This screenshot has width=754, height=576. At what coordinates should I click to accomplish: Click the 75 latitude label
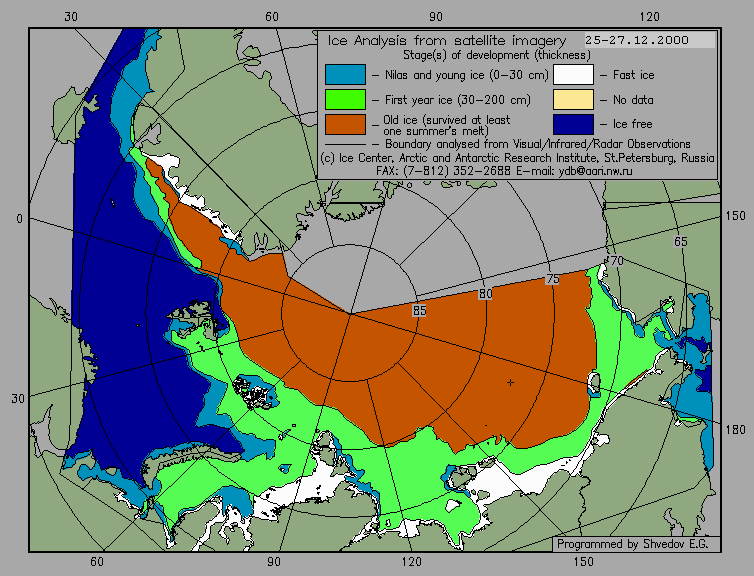[x=553, y=279]
